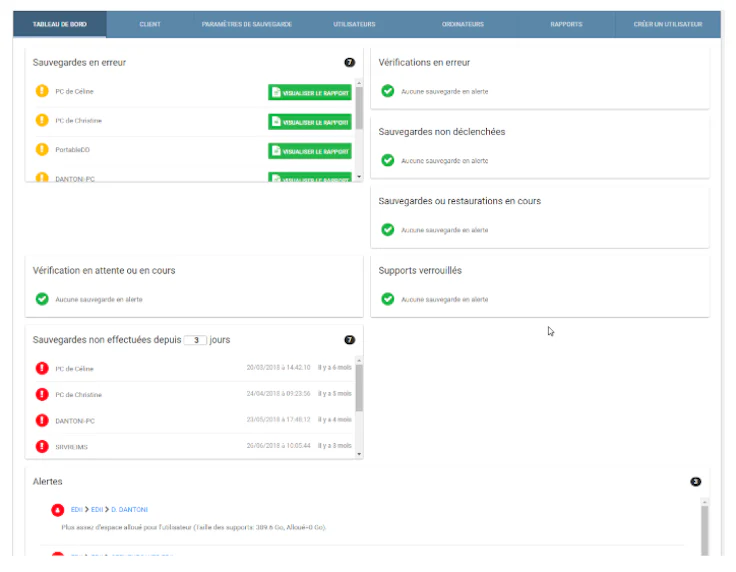The width and height of the screenshot is (736, 572).
Task: Click the count badge in Sauvegardes en erreur header
Action: tap(349, 62)
